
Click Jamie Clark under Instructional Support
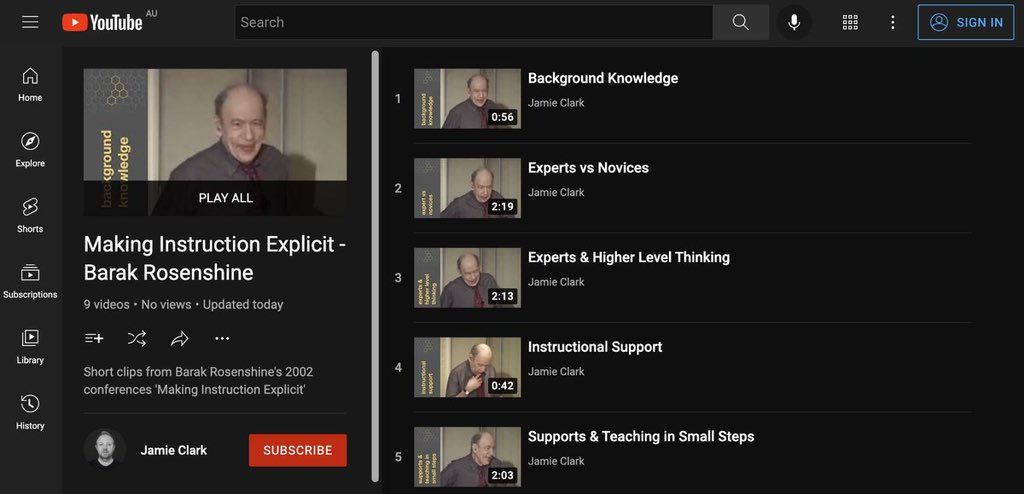(x=556, y=371)
